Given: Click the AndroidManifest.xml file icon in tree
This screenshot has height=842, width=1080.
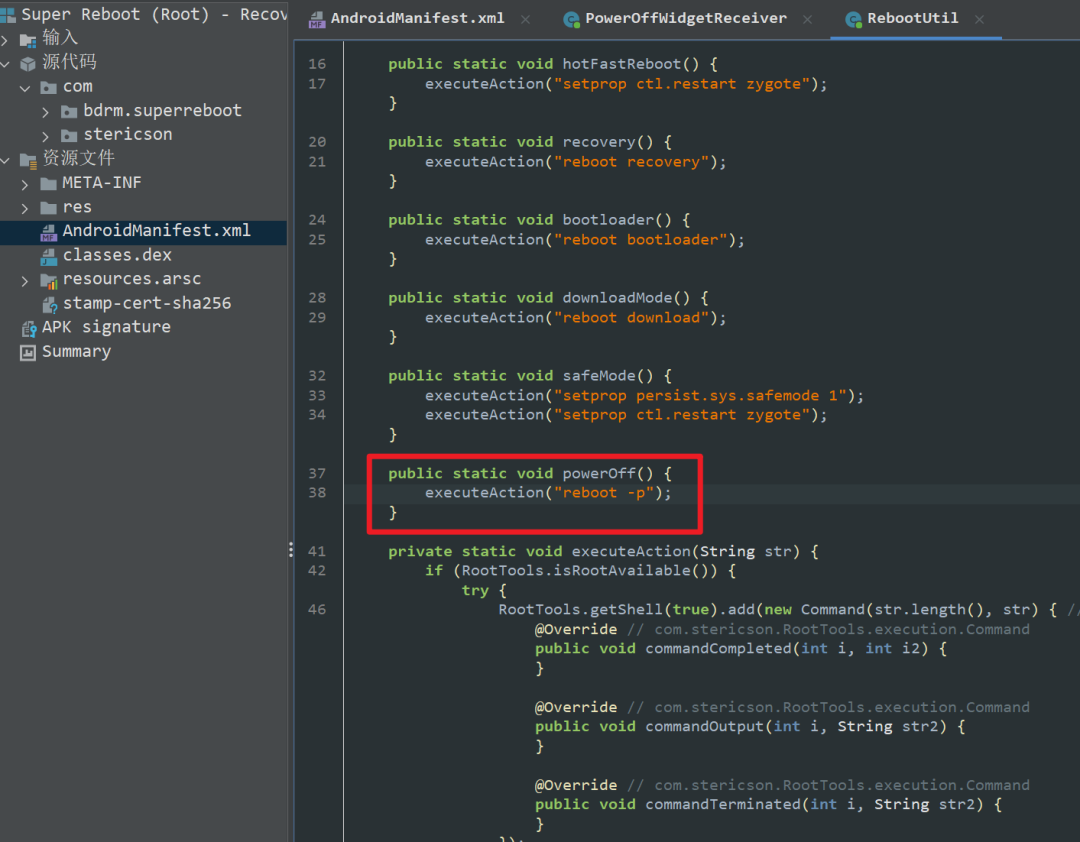Looking at the screenshot, I should (48, 233).
